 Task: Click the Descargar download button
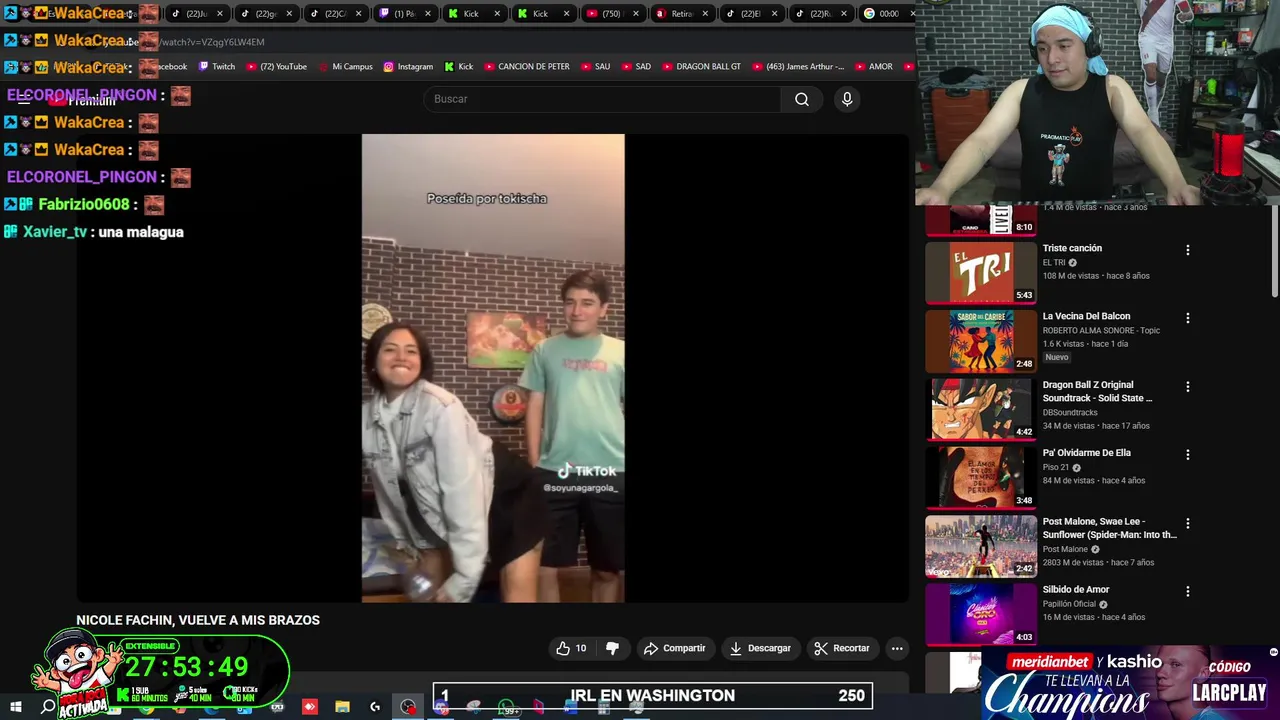(x=760, y=648)
